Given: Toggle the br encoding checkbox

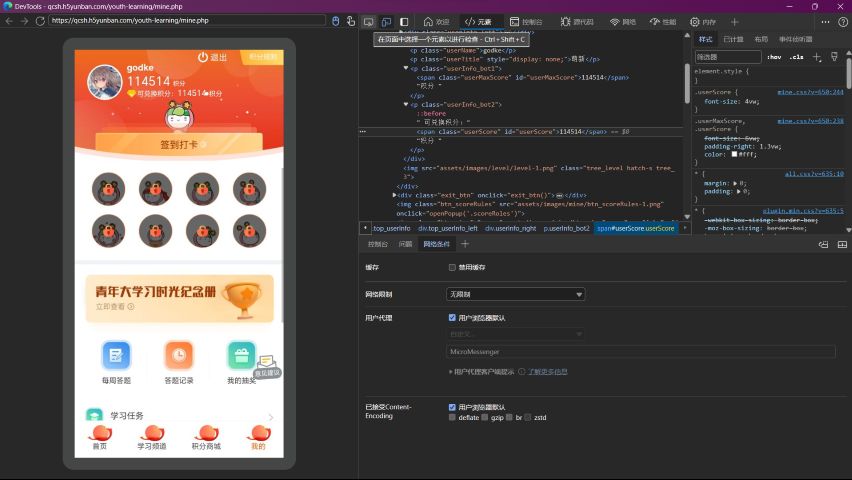Looking at the screenshot, I should pyautogui.click(x=509, y=417).
